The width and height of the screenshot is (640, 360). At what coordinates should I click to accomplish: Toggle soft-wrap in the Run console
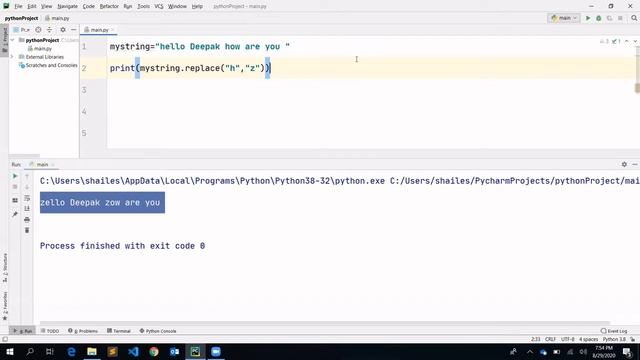(27, 198)
